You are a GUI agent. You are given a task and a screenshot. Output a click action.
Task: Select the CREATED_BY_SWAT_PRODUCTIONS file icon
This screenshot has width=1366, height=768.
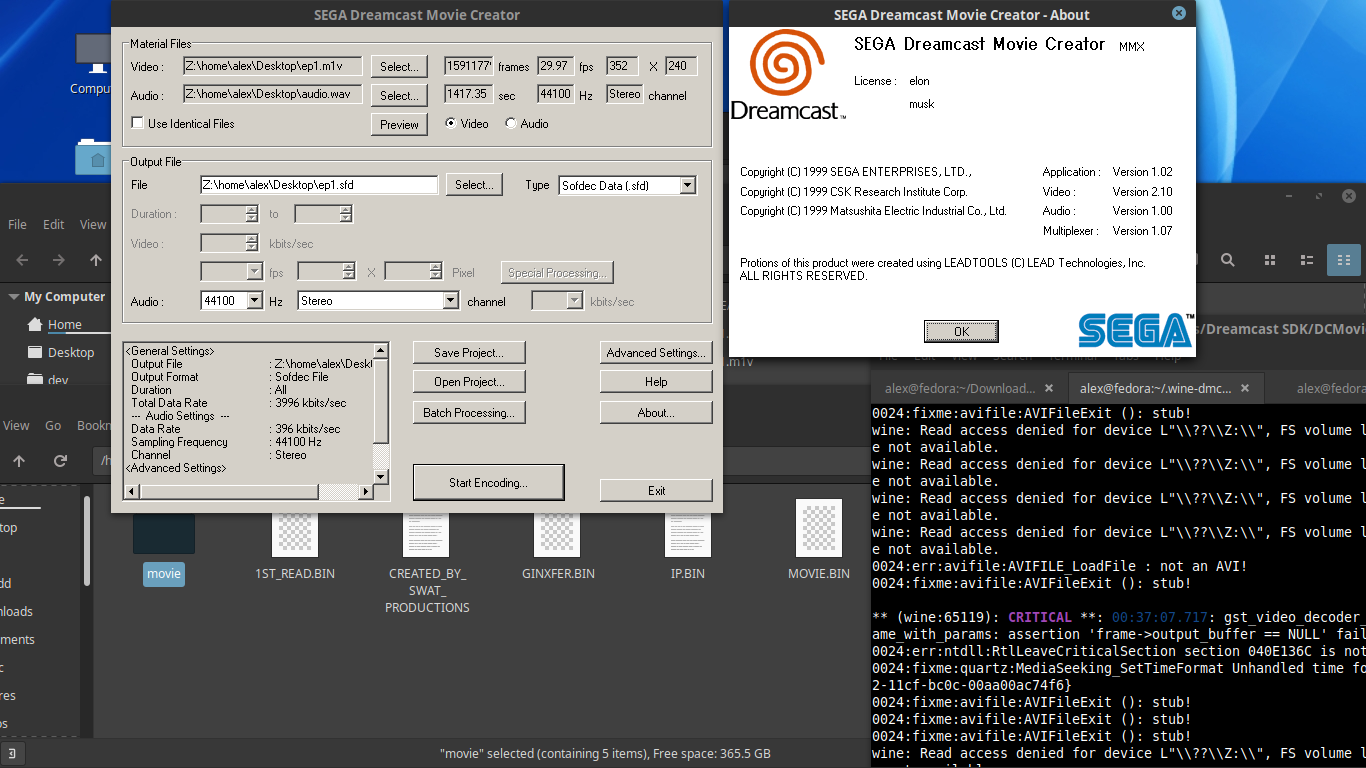click(x=427, y=529)
